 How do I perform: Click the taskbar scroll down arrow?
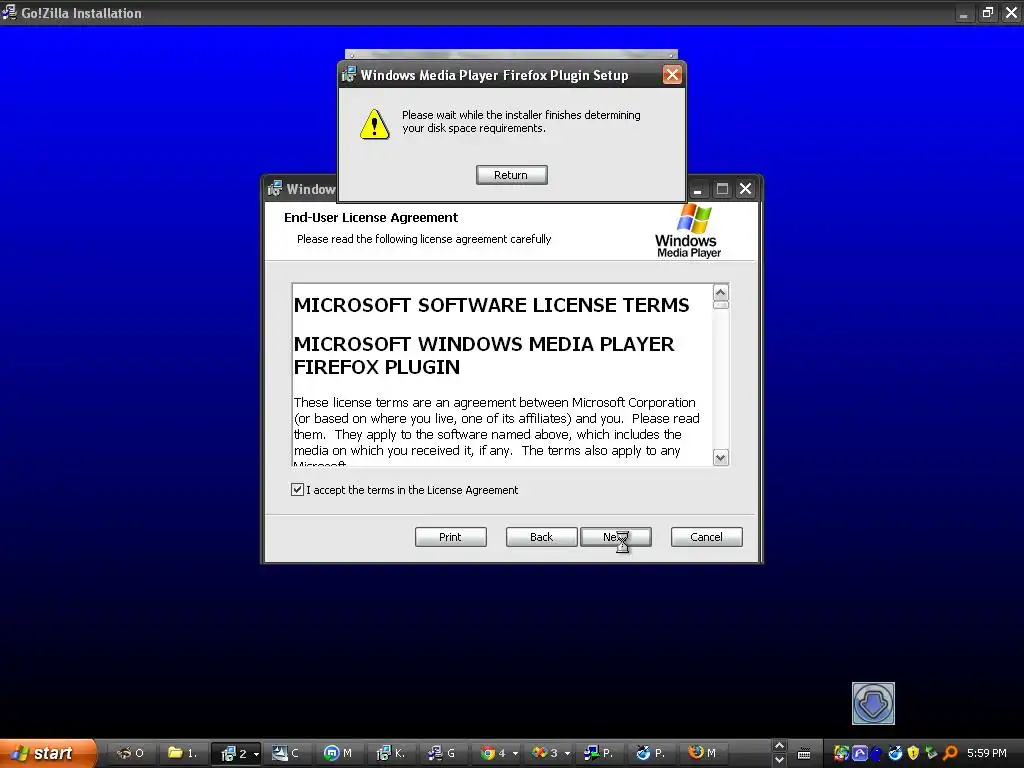tap(779, 761)
